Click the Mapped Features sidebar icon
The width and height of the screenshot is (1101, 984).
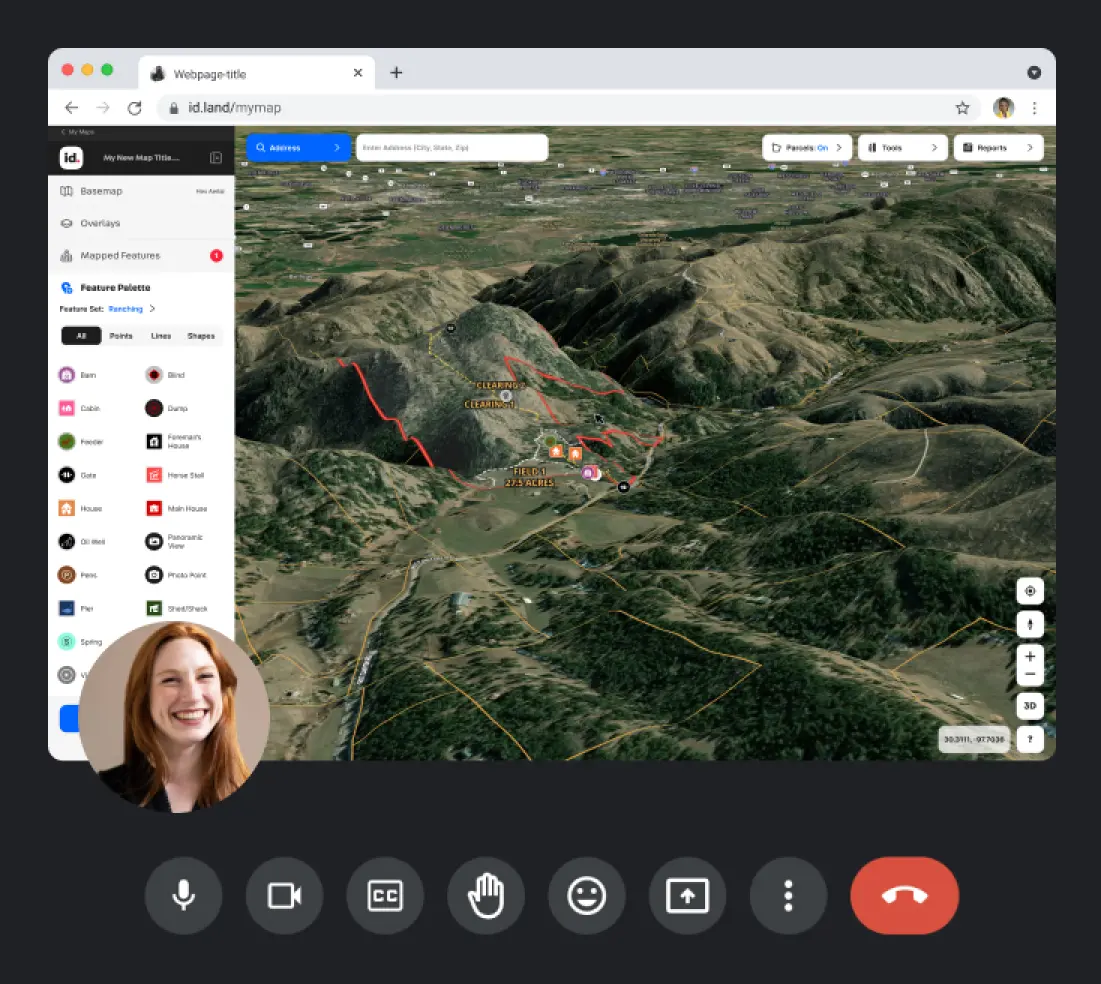(64, 255)
